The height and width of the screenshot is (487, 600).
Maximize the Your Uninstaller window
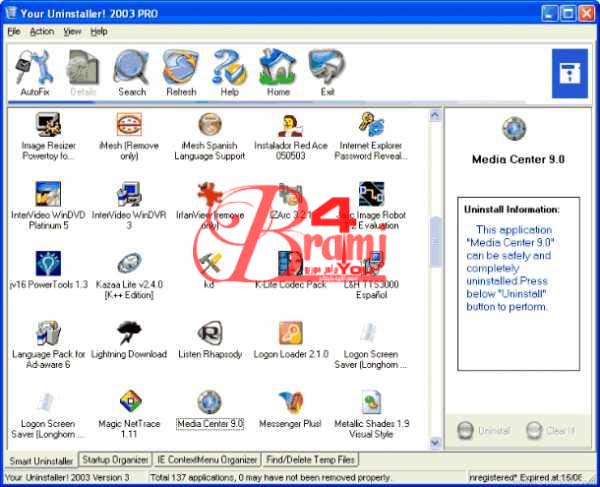coord(568,14)
